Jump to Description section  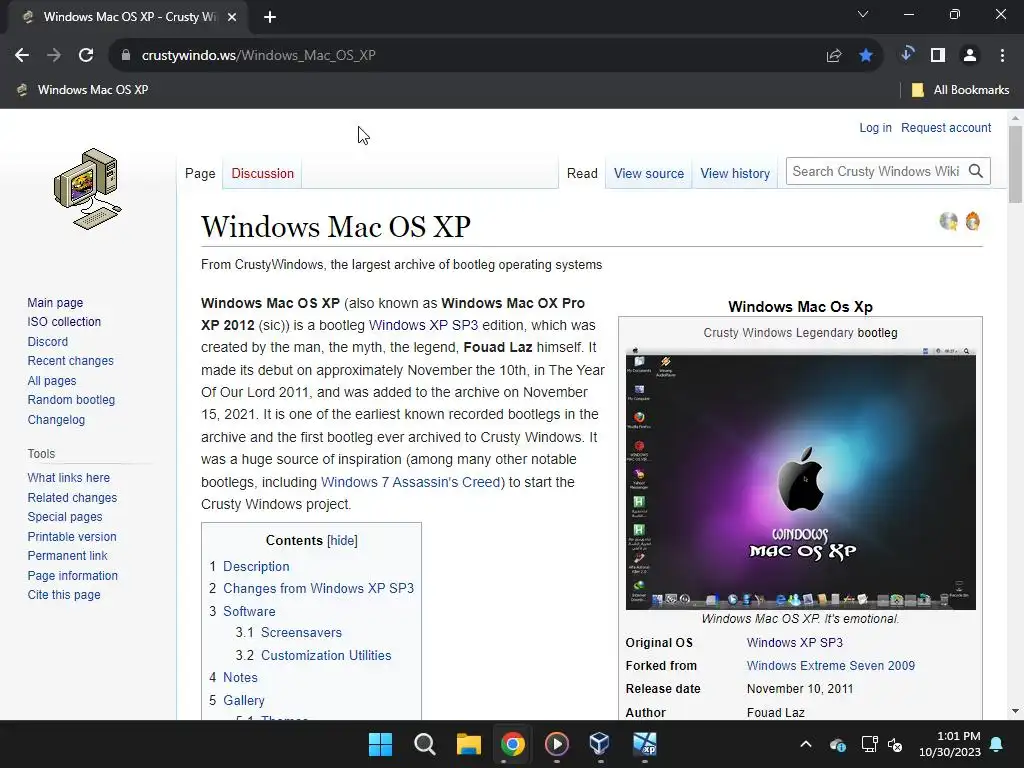[256, 566]
